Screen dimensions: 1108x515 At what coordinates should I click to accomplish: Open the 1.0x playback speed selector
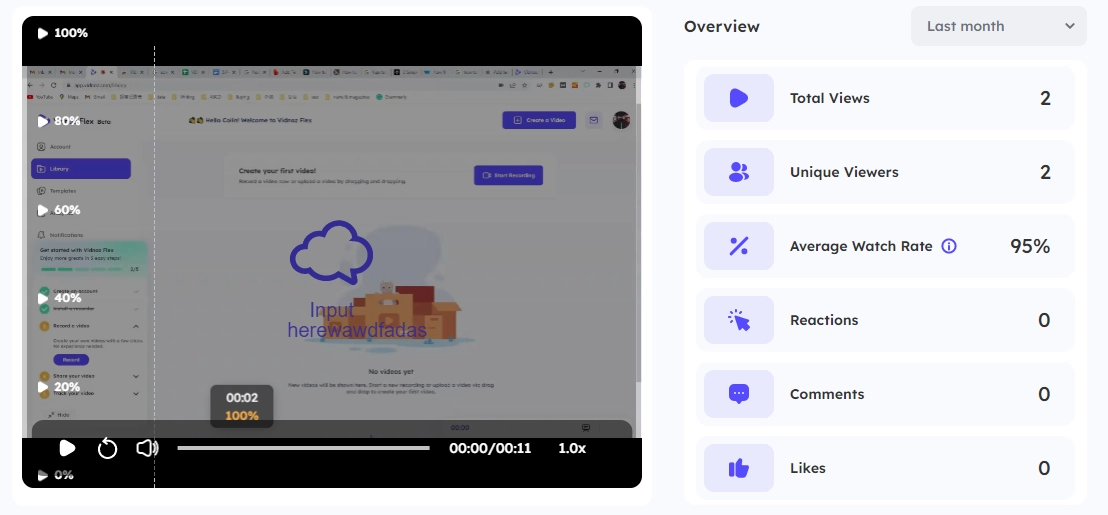572,448
